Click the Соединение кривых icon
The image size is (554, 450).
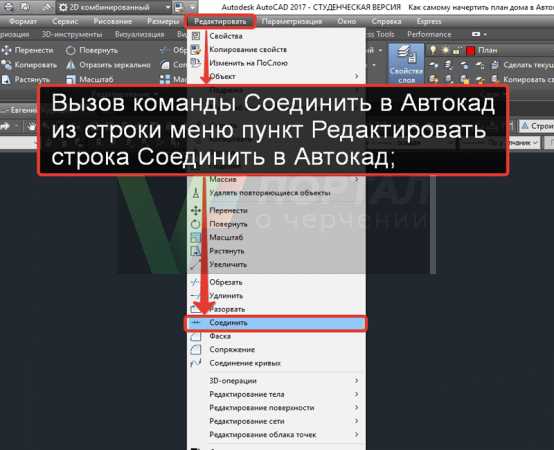pos(196,363)
